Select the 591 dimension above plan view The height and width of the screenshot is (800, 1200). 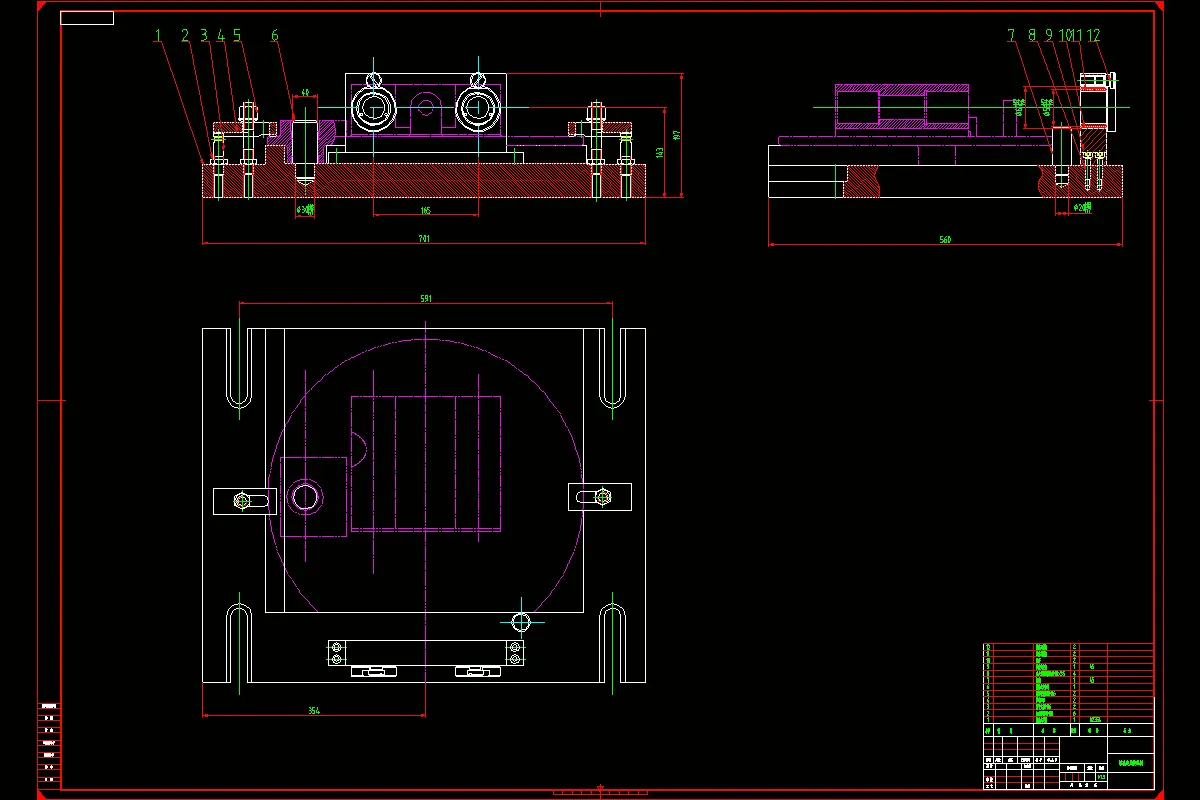pos(424,298)
